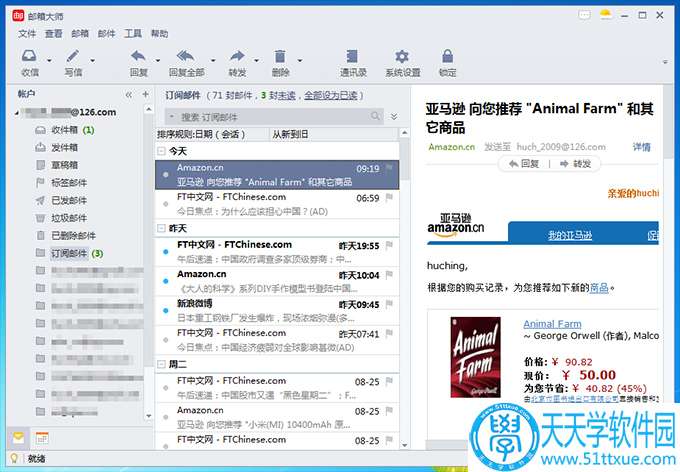Click the 转发 forward toolbar icon

(237, 56)
